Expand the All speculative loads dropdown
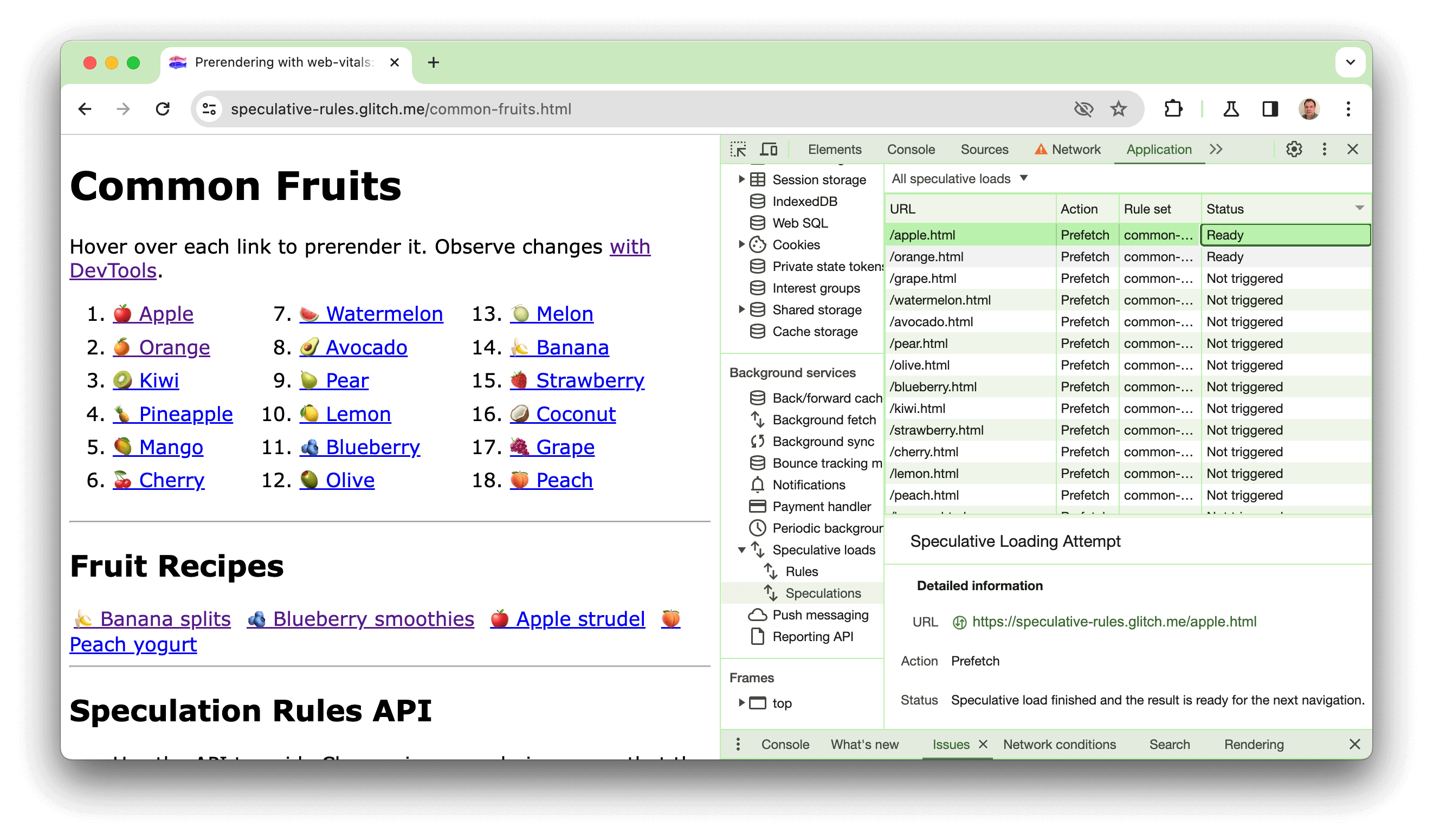The width and height of the screenshot is (1433, 840). pyautogui.click(x=955, y=179)
